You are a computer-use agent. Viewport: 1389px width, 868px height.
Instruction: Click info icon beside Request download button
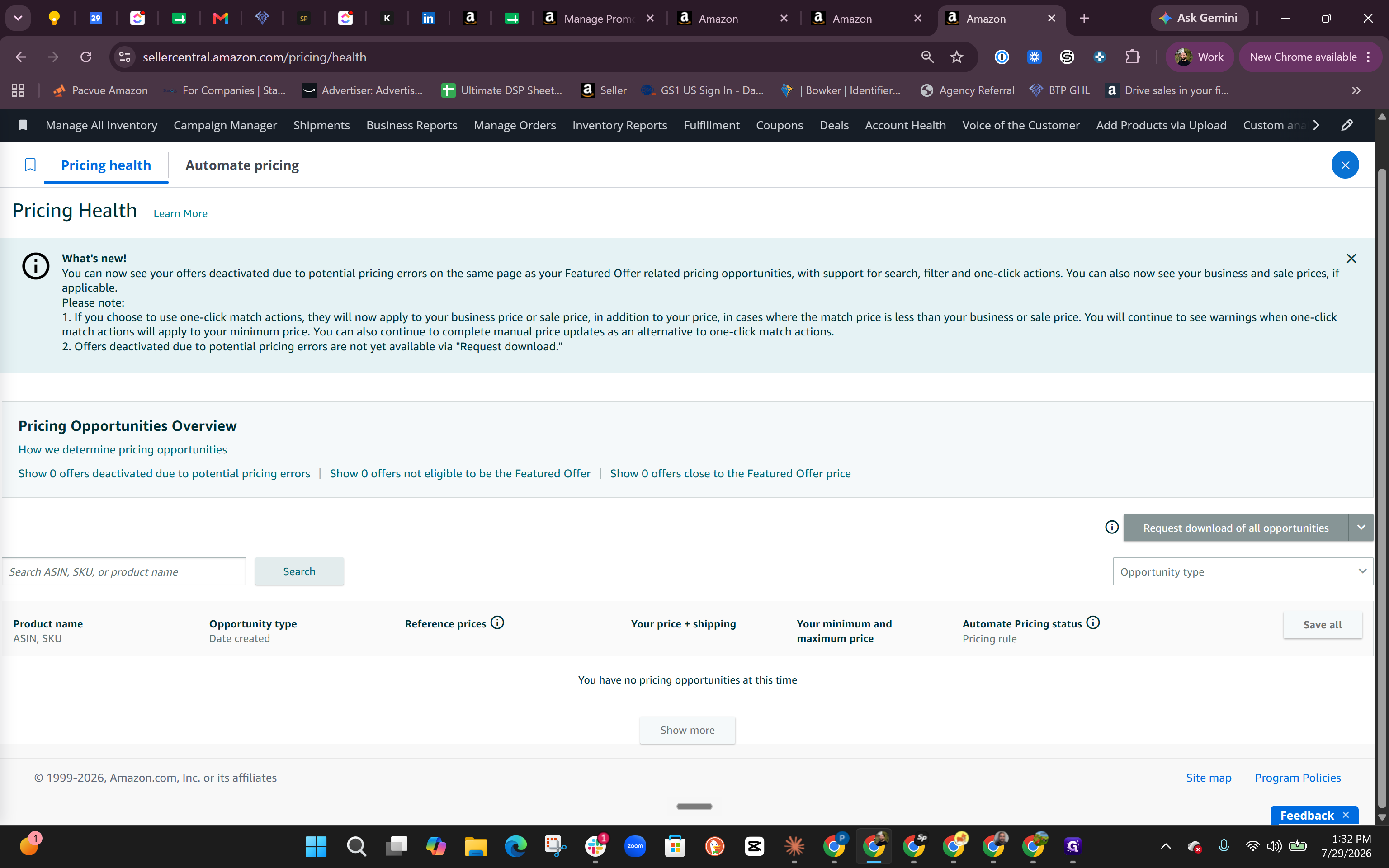[x=1112, y=527]
